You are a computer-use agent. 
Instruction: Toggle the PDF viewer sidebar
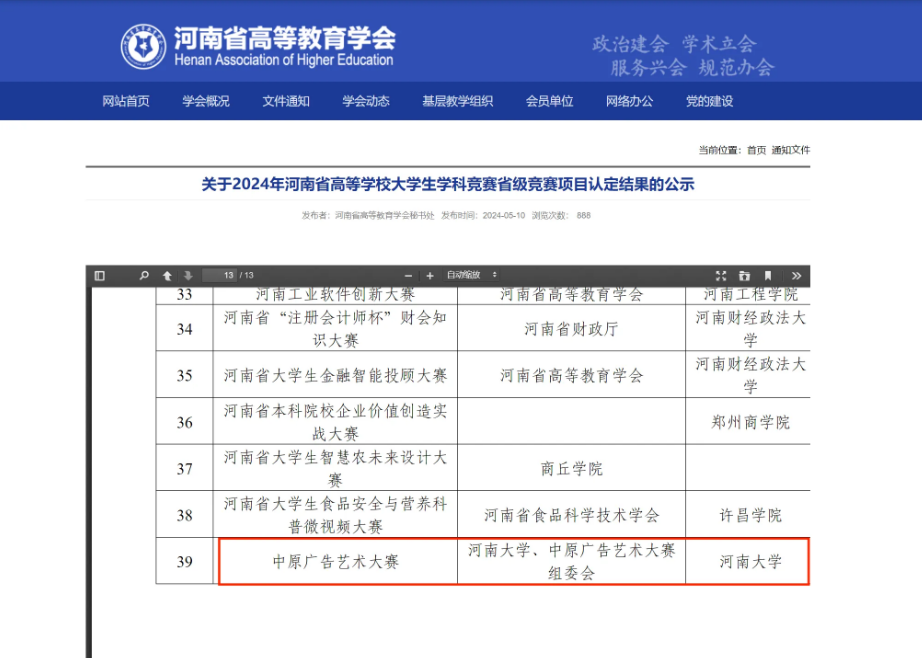(100, 275)
